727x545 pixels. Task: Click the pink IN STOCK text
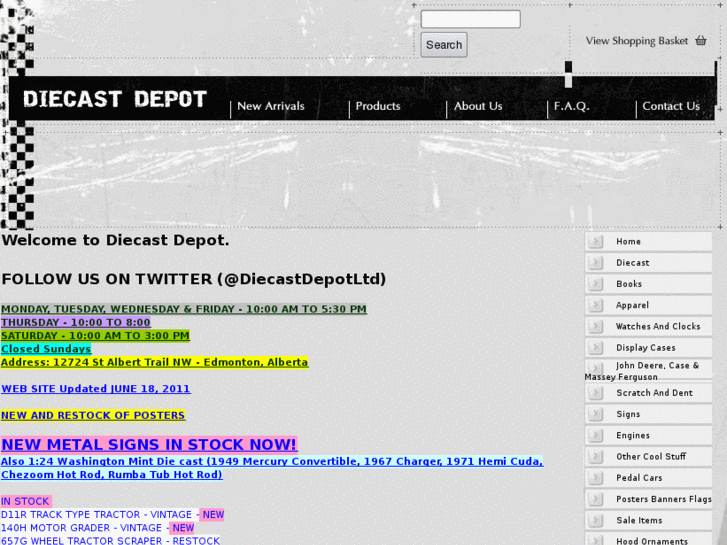26,501
